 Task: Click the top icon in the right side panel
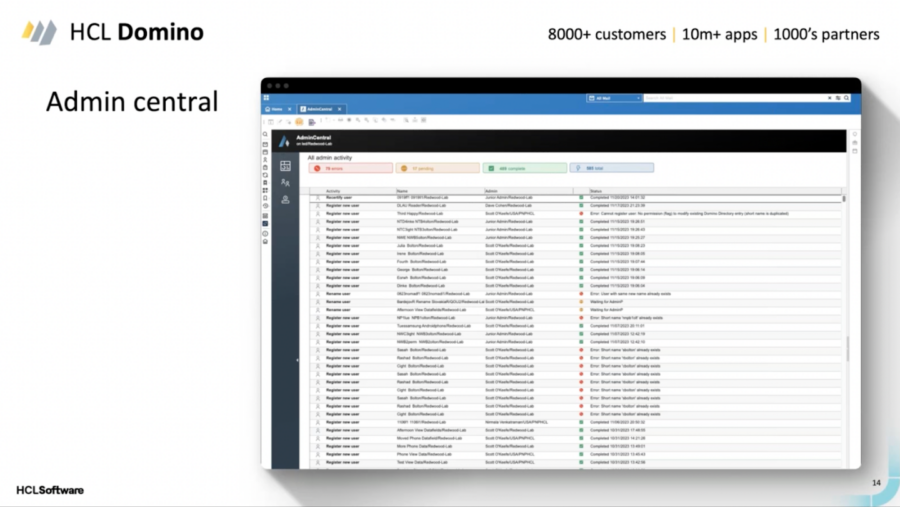coord(855,134)
